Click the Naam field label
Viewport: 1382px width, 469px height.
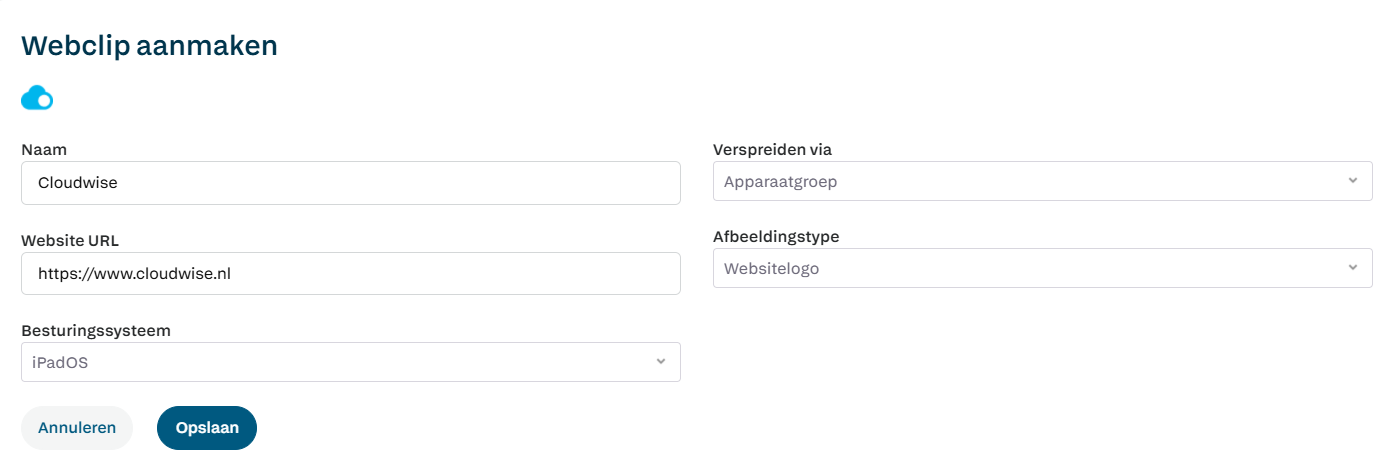pyautogui.click(x=44, y=150)
